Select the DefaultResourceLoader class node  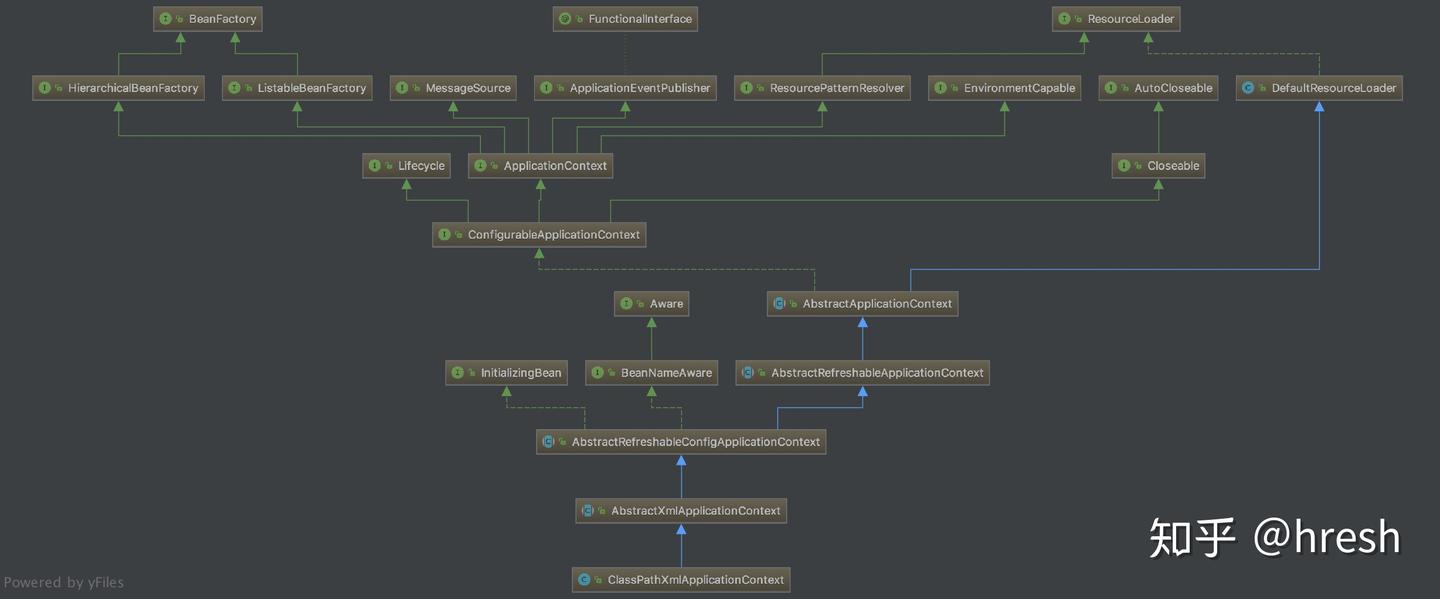click(1319, 88)
